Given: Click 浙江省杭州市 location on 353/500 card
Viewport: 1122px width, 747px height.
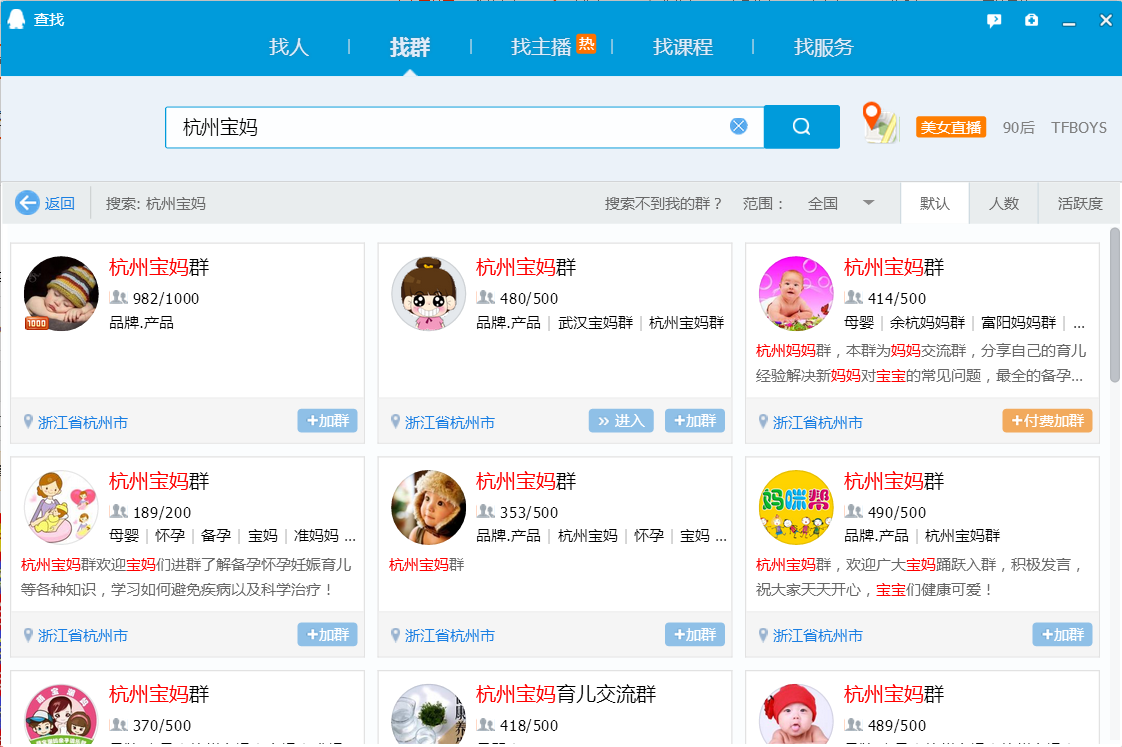Looking at the screenshot, I should click(x=449, y=635).
